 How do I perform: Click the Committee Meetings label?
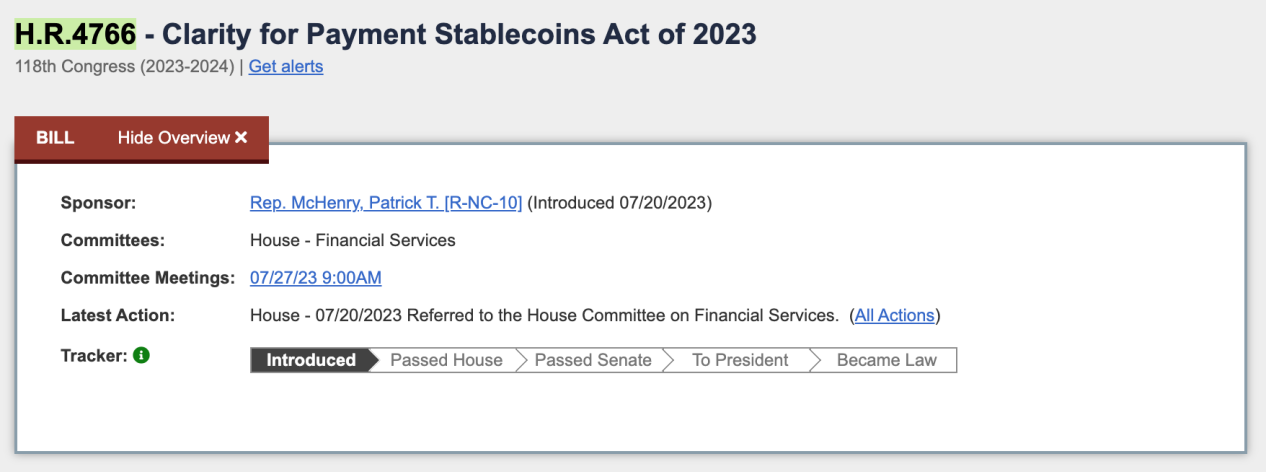click(147, 278)
